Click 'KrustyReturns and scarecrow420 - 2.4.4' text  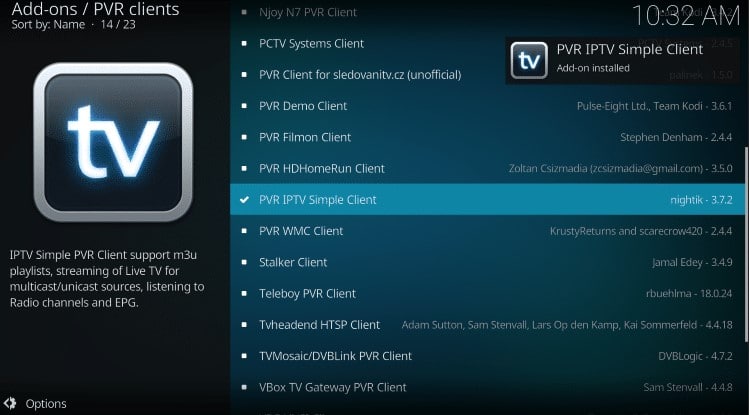[641, 231]
